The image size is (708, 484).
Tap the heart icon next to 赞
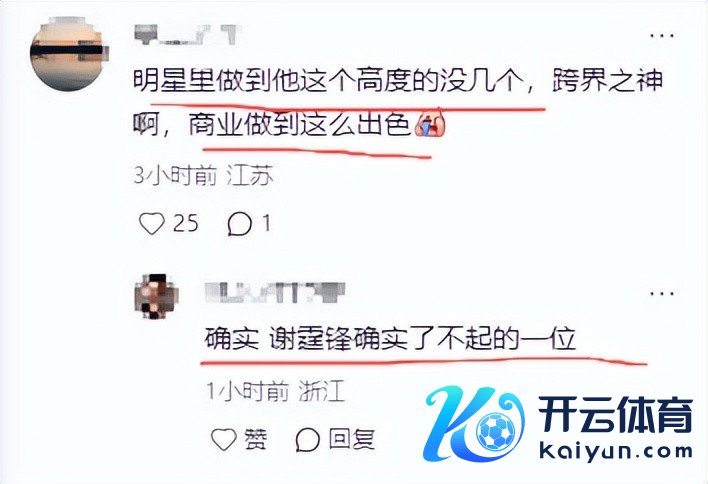pos(224,439)
